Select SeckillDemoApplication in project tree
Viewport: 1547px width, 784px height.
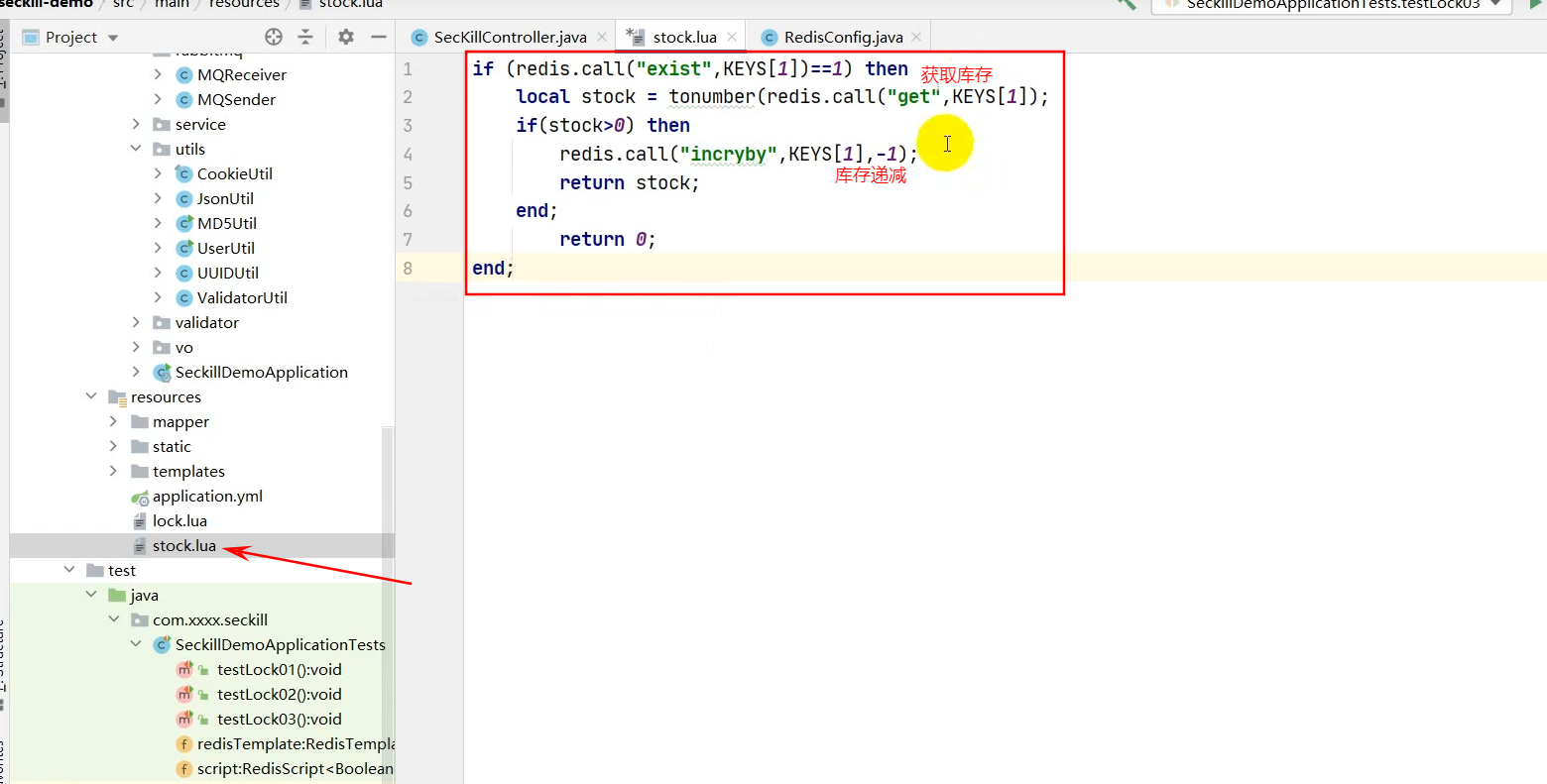tap(261, 372)
